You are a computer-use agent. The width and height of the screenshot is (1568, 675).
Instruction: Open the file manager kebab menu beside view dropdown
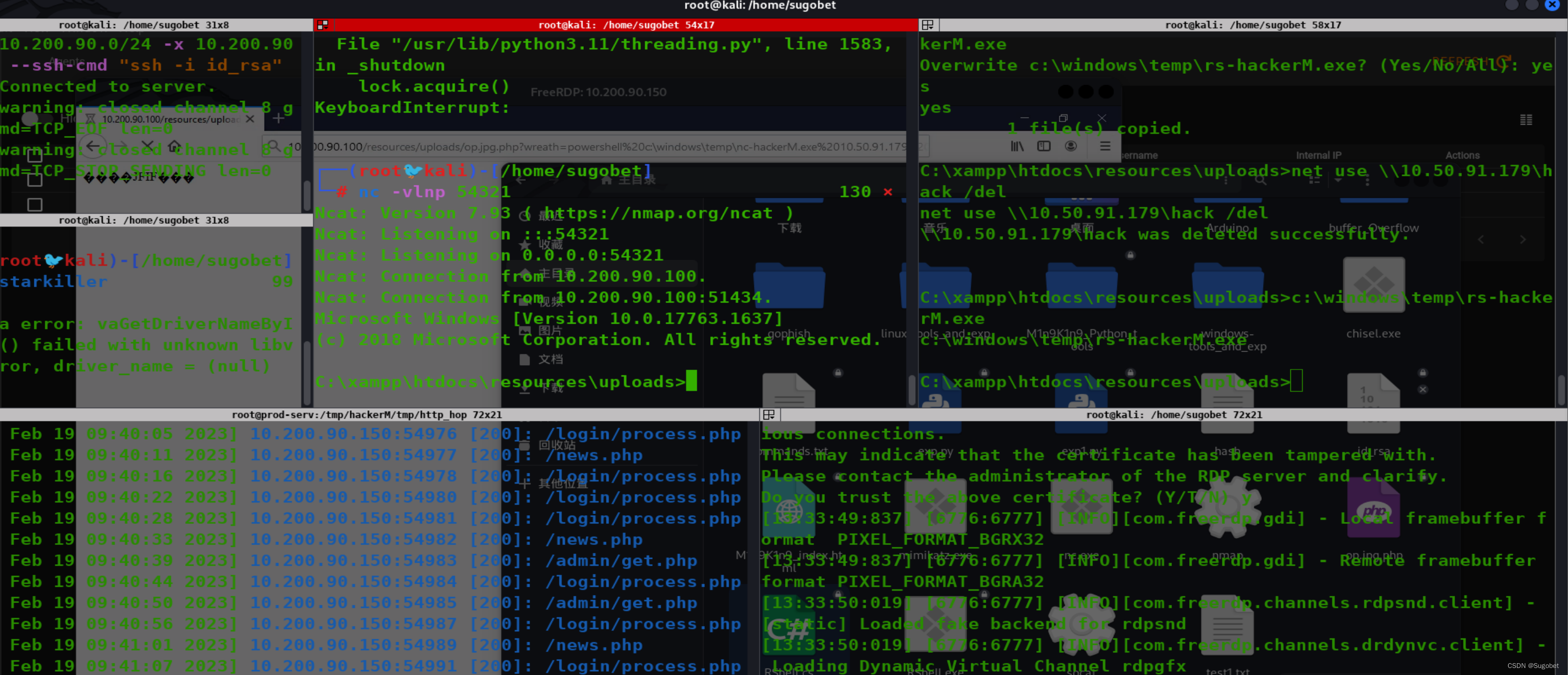1367,181
